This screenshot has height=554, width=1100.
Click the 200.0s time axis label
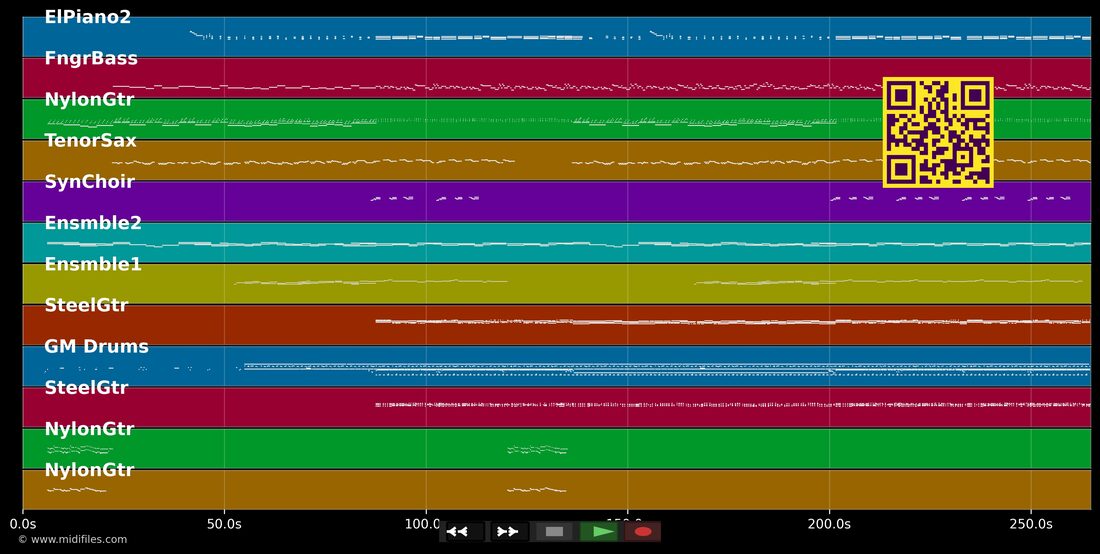pos(829,524)
